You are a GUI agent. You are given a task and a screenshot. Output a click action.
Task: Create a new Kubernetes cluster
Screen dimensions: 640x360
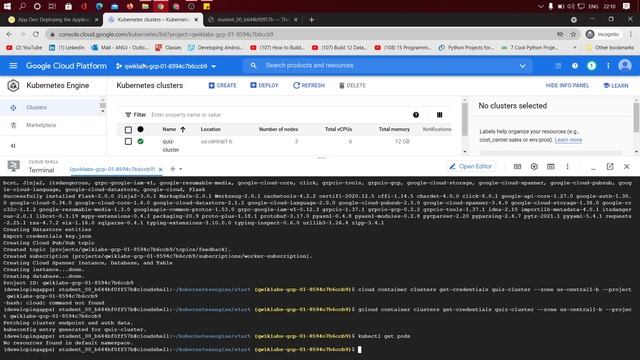click(x=222, y=85)
